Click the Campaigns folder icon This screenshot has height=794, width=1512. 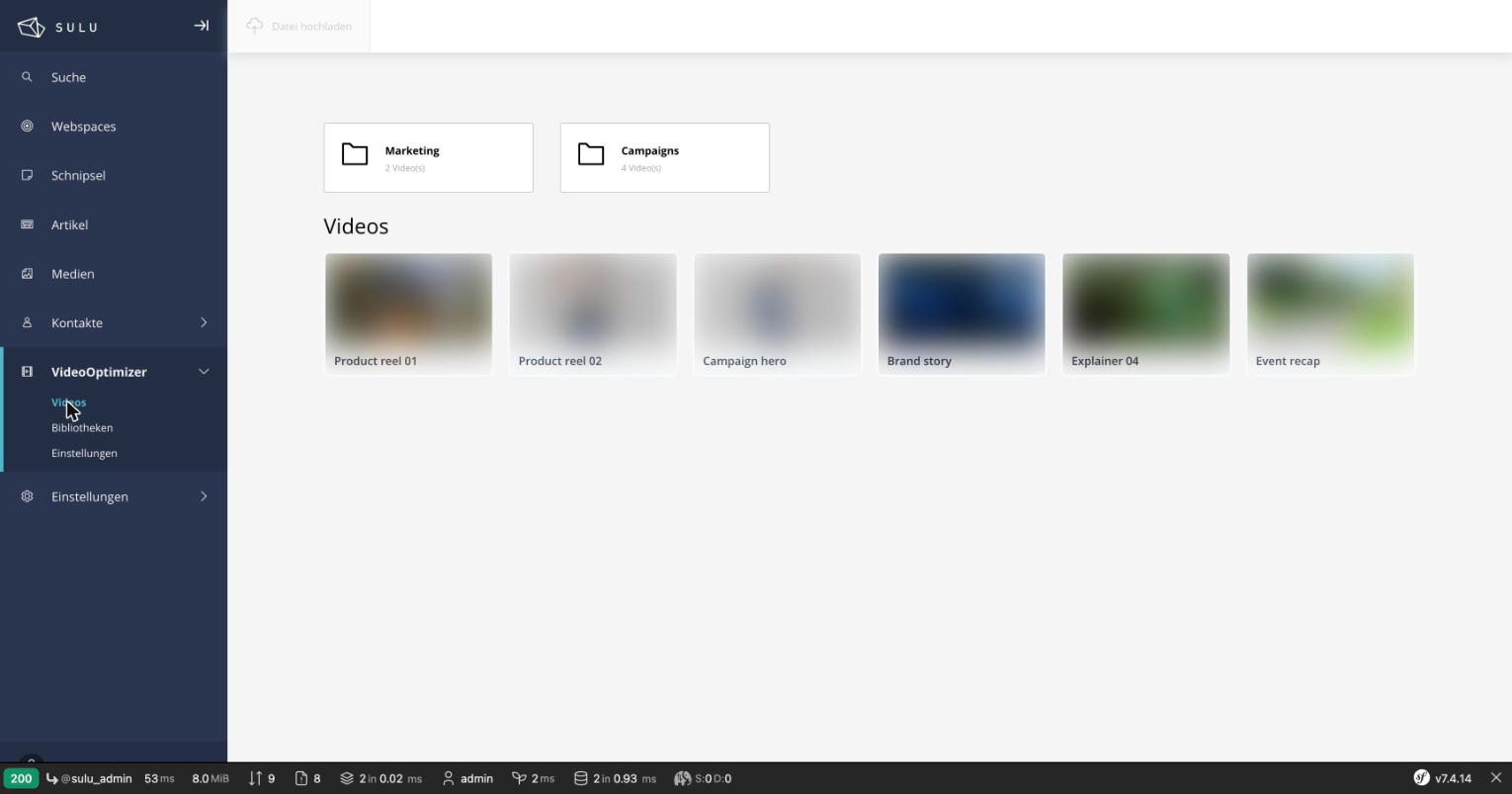pyautogui.click(x=591, y=154)
